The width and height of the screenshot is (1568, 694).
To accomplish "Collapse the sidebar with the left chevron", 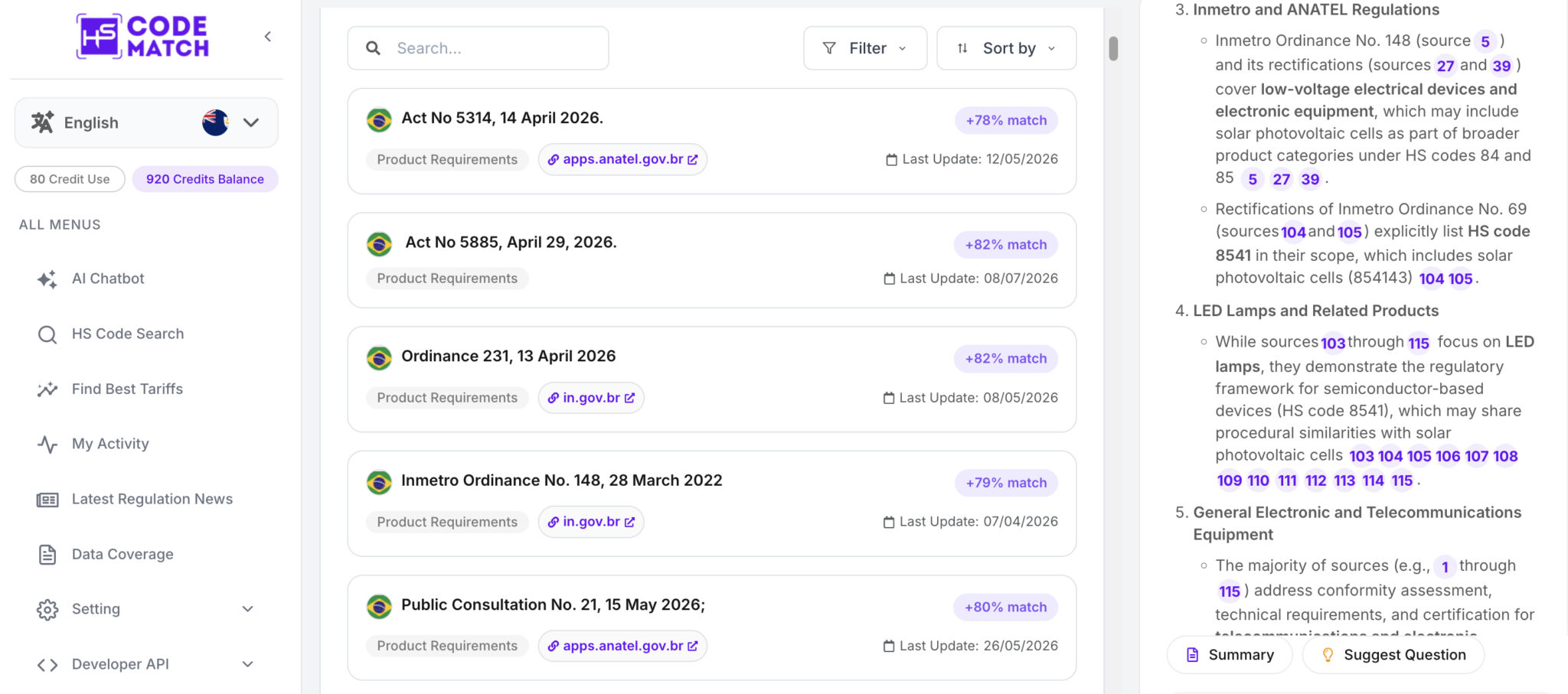I will point(268,36).
